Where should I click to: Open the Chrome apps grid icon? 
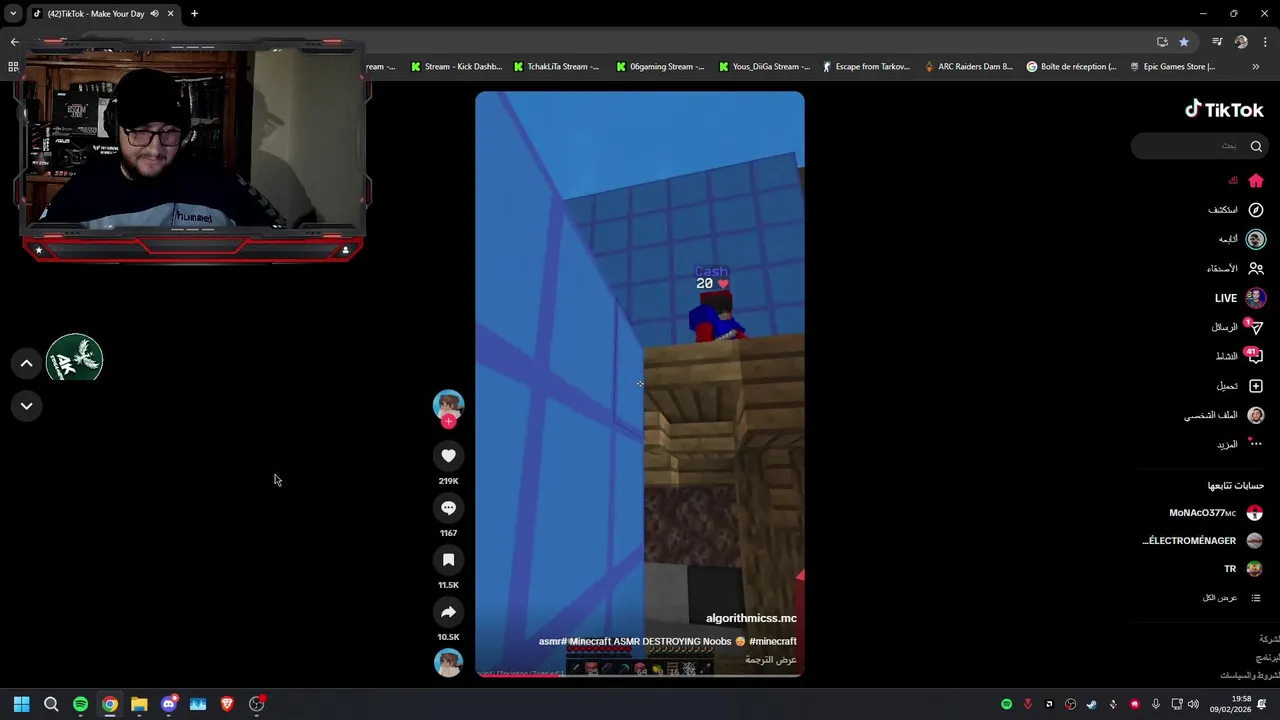click(13, 67)
